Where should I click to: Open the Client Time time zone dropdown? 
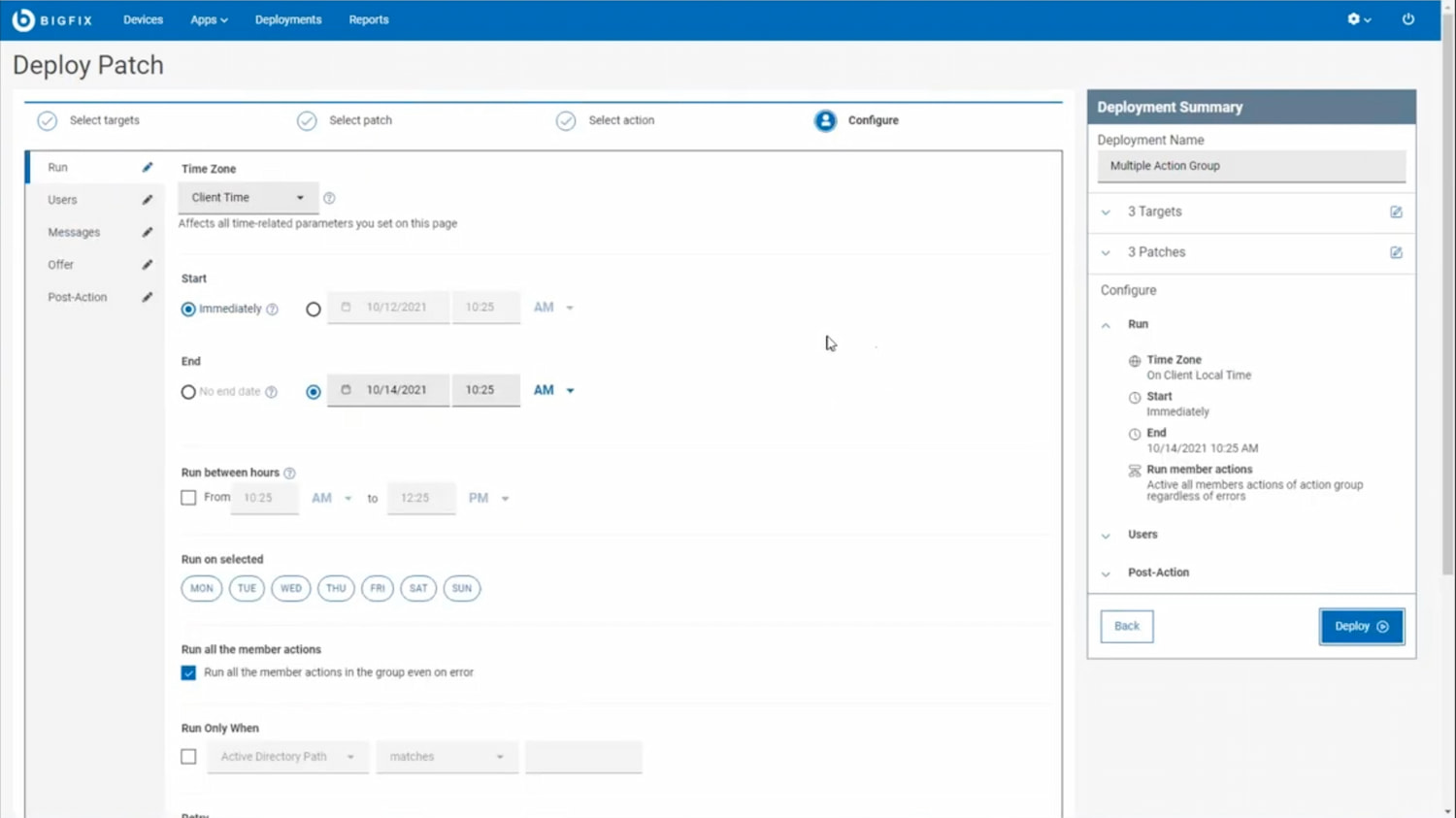pos(248,197)
